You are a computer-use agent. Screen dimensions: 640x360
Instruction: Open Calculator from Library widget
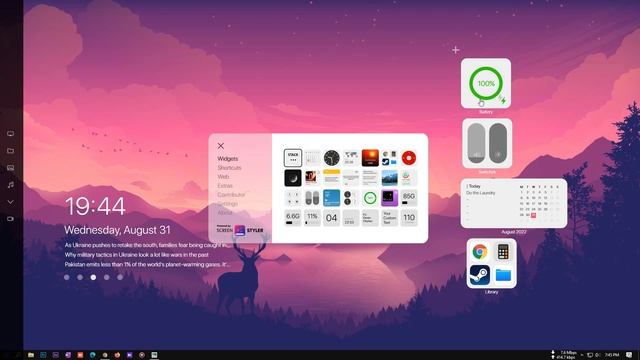[x=503, y=252]
